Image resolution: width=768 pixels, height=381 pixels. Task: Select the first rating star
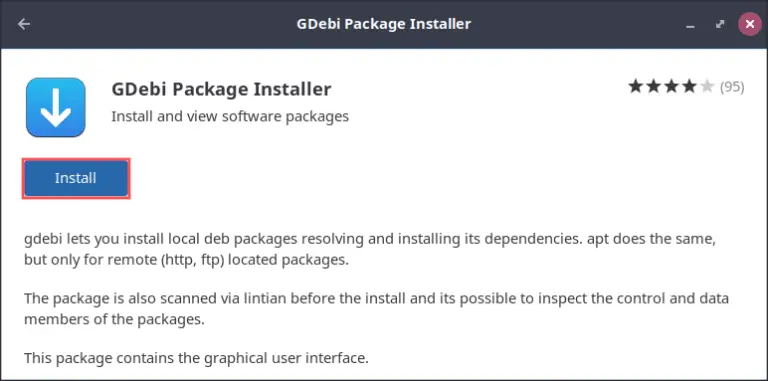point(636,87)
